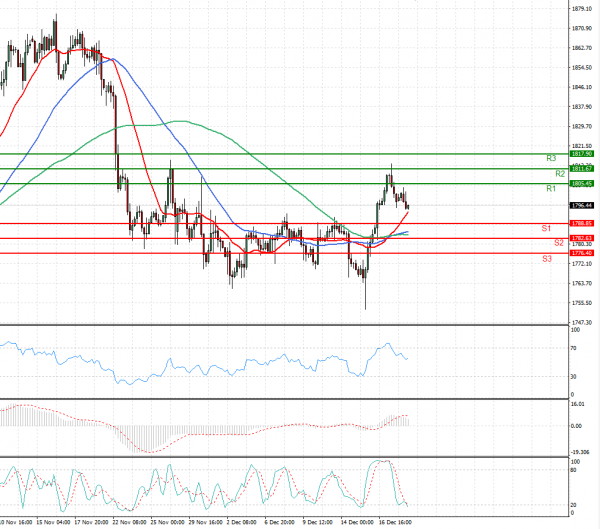Select the green 1811.67 price tag
This screenshot has height=529, width=600.
[582, 168]
